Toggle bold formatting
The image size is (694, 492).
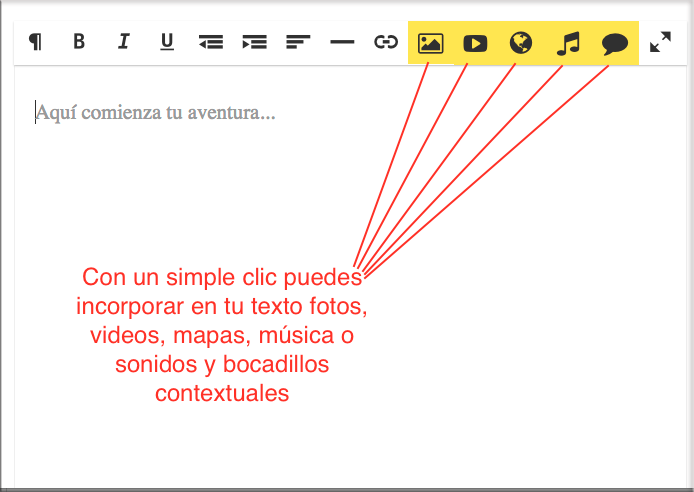tap(79, 42)
